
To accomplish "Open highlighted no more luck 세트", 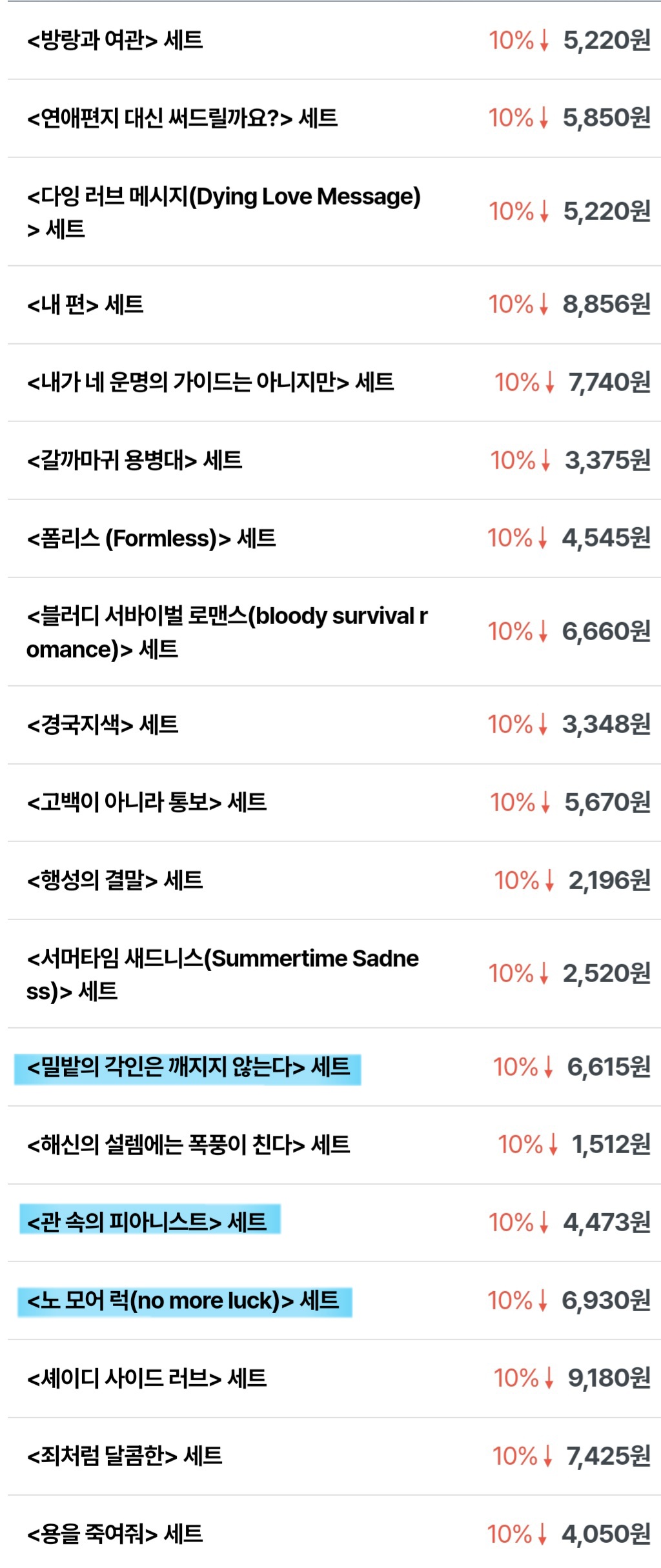I will [x=183, y=1300].
